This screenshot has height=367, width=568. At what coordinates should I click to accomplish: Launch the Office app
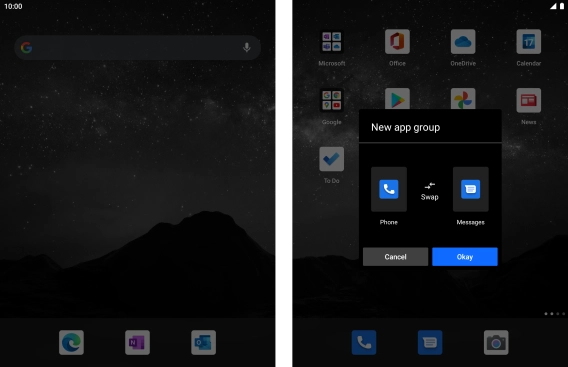(397, 42)
